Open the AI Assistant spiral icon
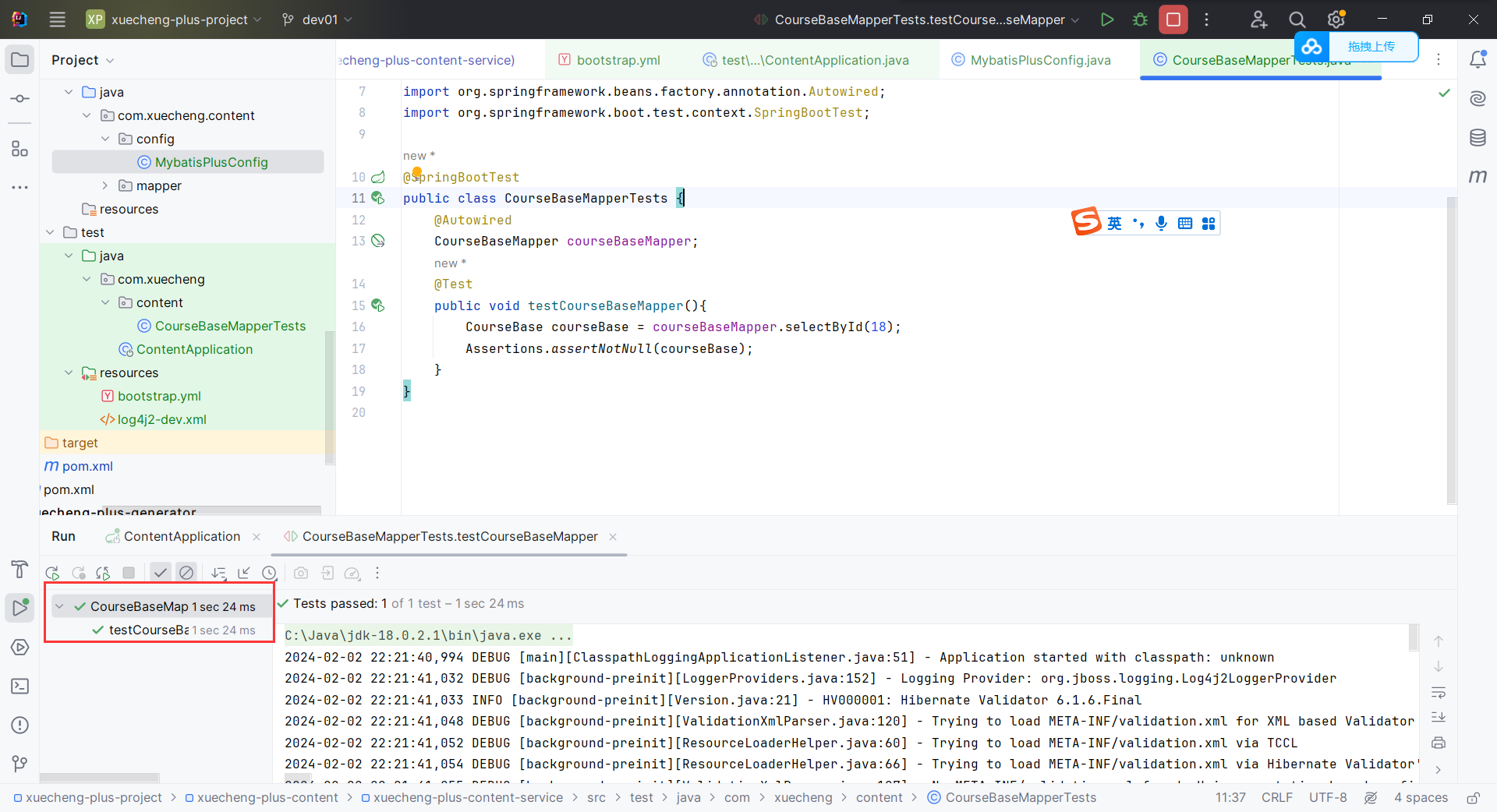The image size is (1497, 812). 1478,99
